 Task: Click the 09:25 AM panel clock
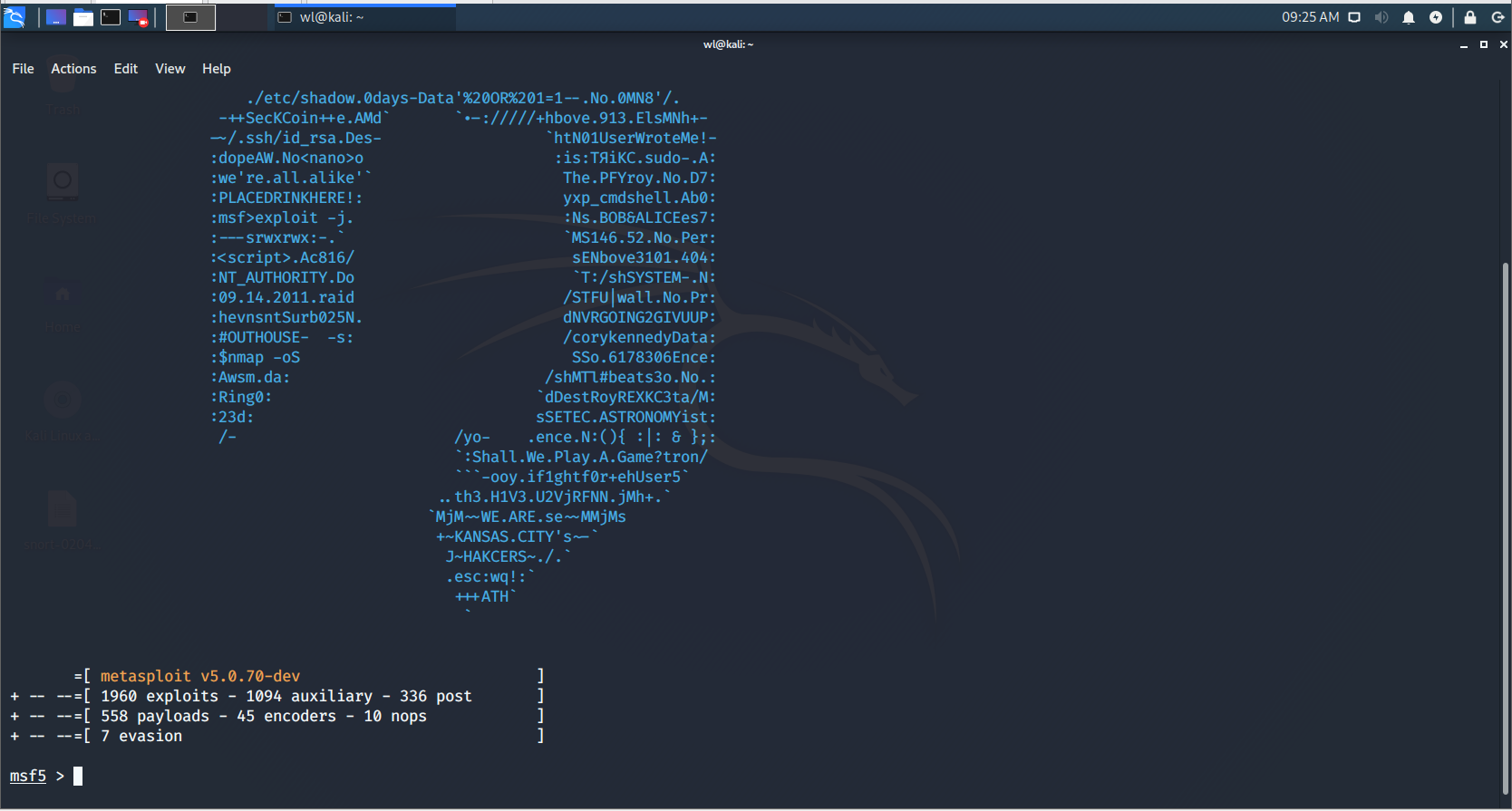tap(1310, 17)
